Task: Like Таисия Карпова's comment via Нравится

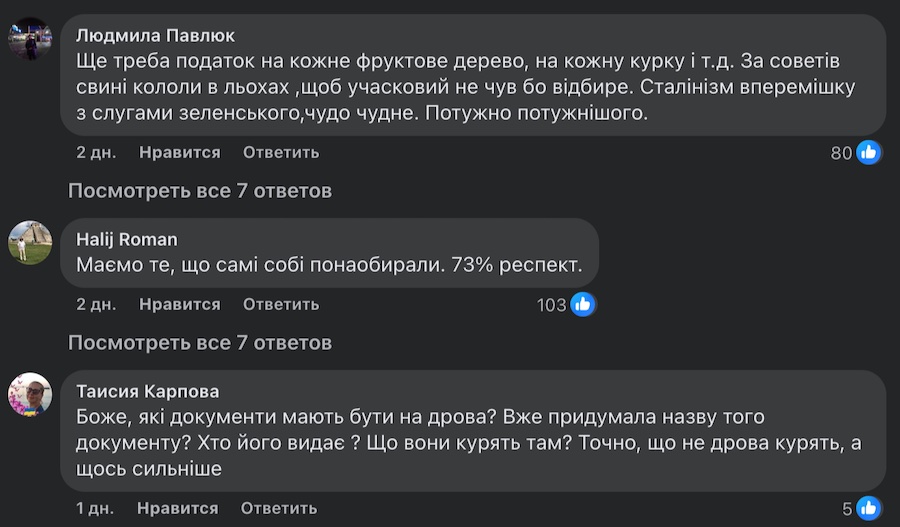Action: pyautogui.click(x=180, y=508)
